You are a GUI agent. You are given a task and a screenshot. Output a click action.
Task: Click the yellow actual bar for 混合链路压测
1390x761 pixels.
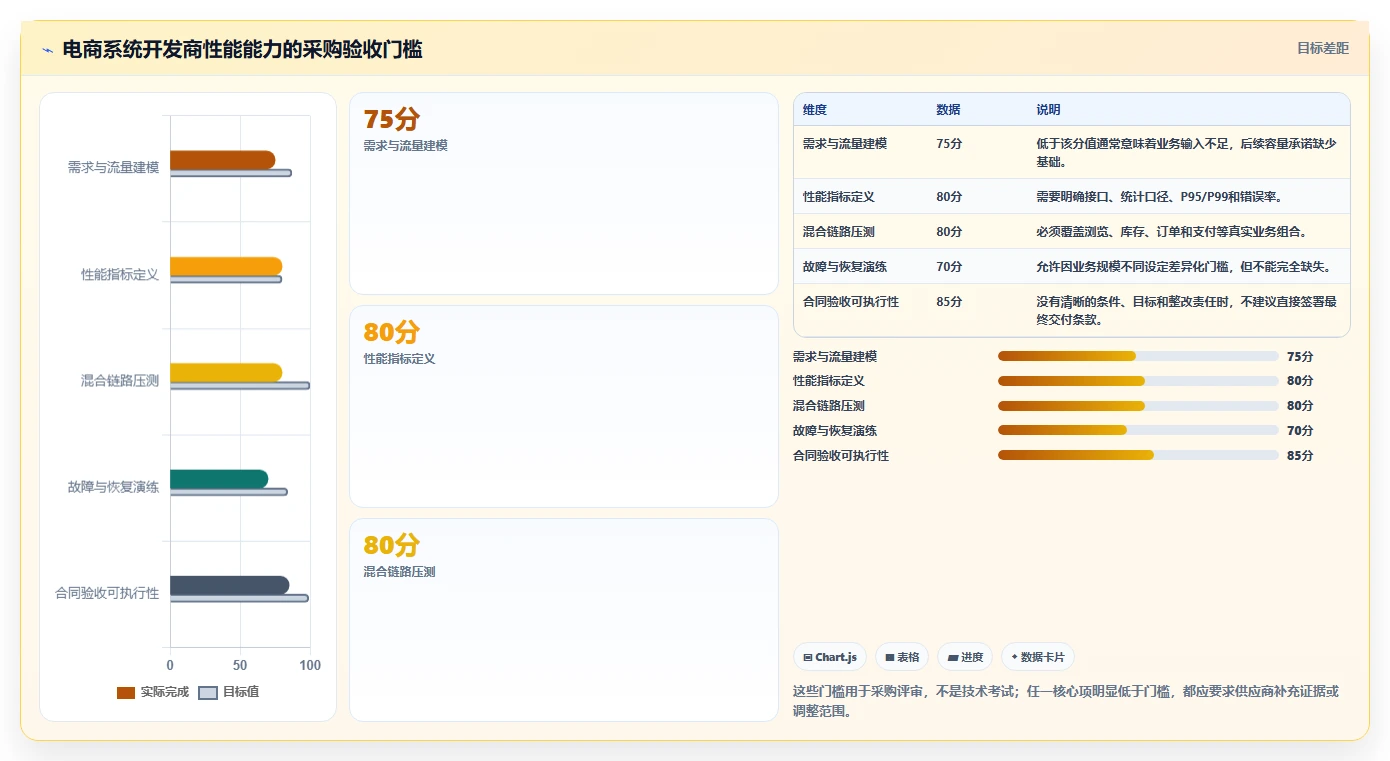tap(226, 372)
